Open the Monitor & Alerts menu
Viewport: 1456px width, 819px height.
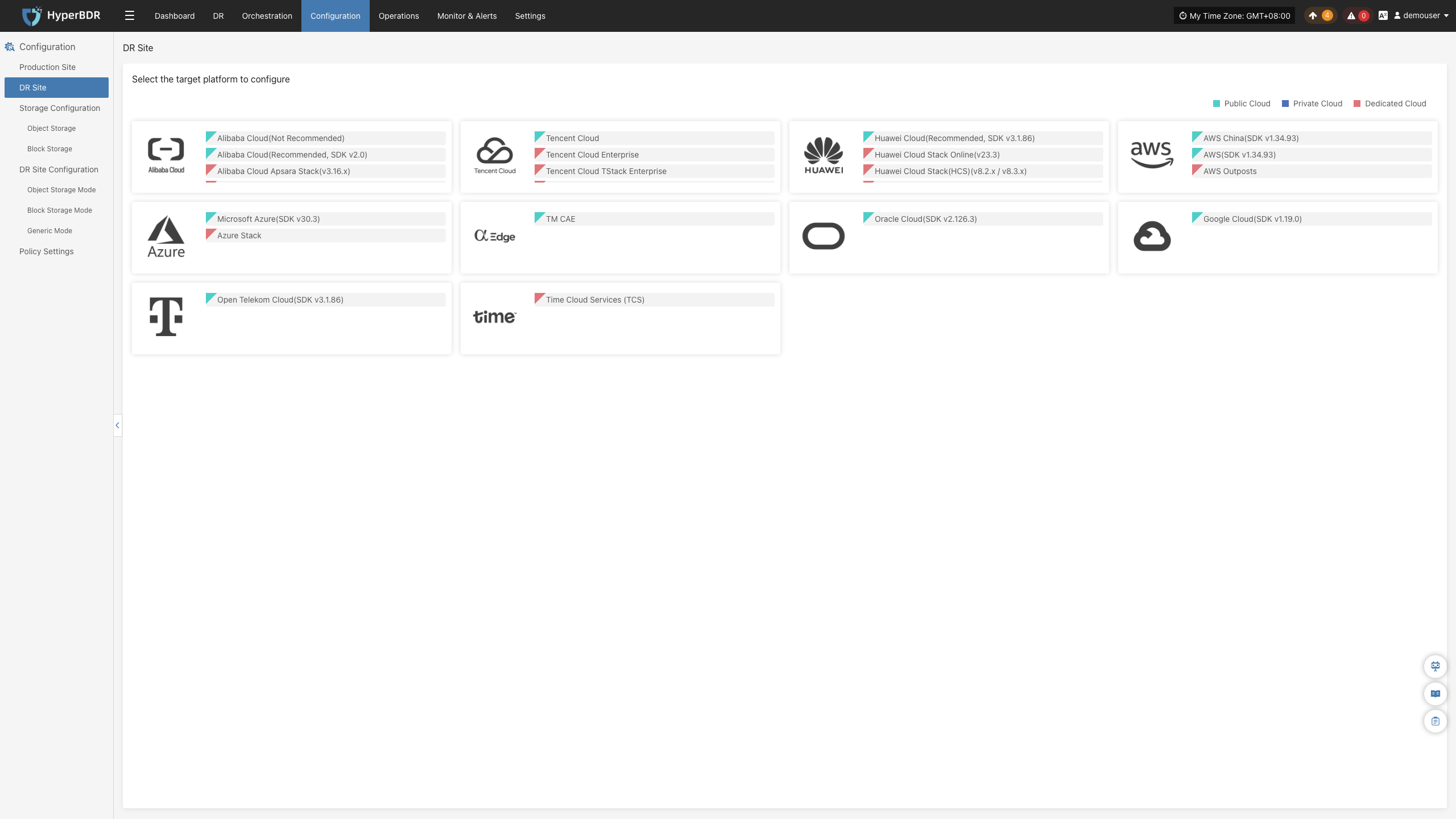(x=467, y=16)
